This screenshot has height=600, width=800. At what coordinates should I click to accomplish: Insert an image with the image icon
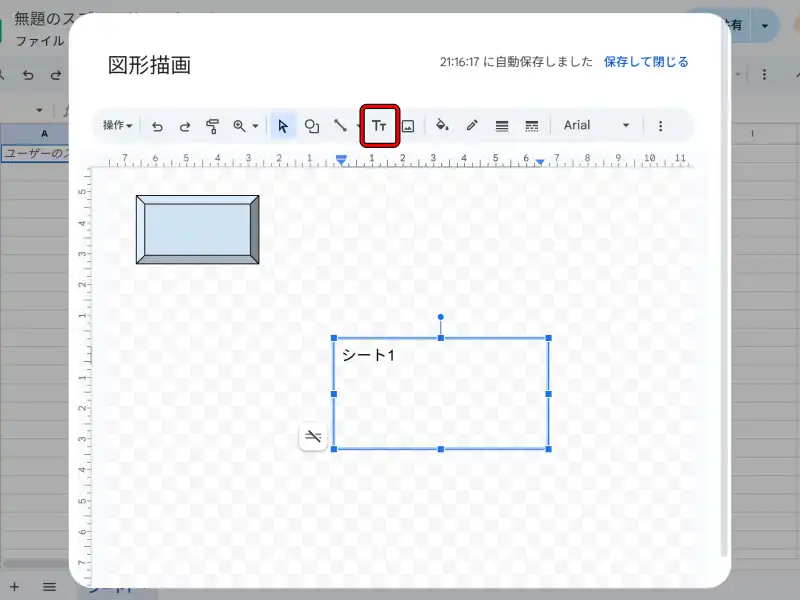(x=408, y=126)
